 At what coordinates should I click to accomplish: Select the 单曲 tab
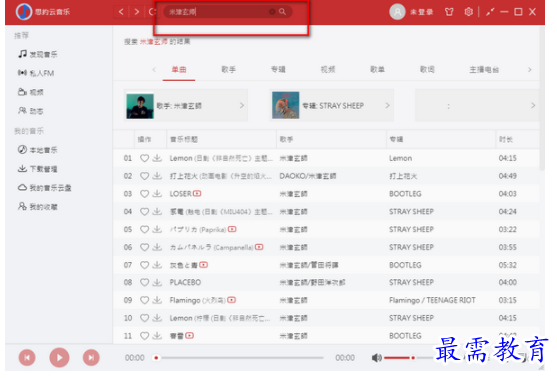[x=179, y=70]
